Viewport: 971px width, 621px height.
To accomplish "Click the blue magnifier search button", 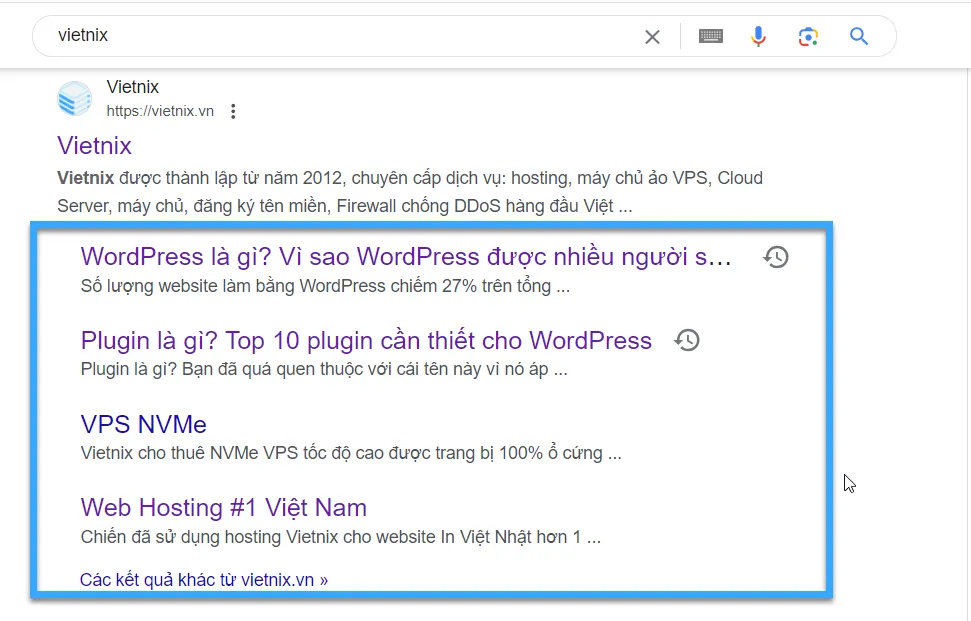I will [x=858, y=37].
